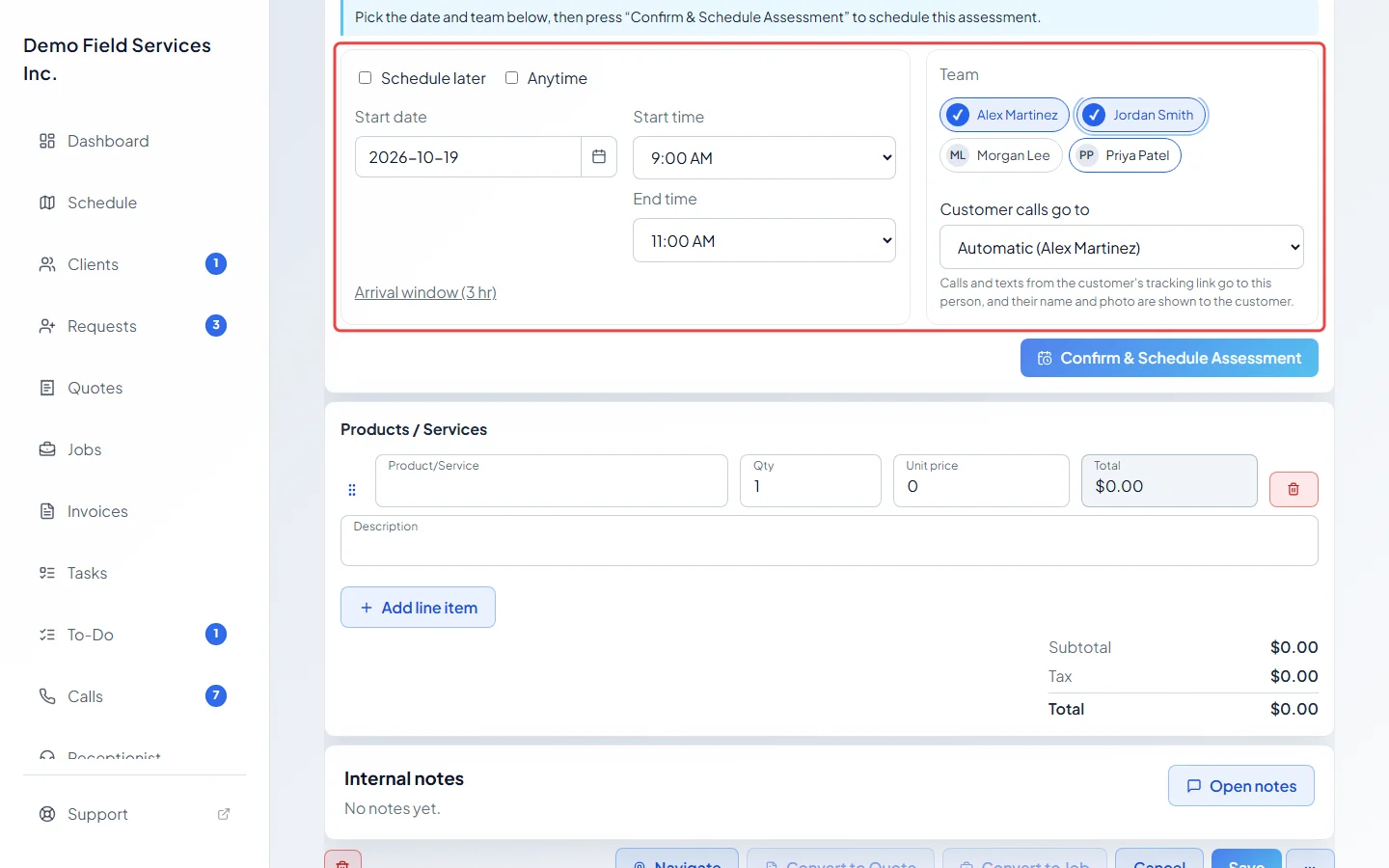The height and width of the screenshot is (868, 1389).
Task: Click the Requests person-plus icon
Action: 47,326
